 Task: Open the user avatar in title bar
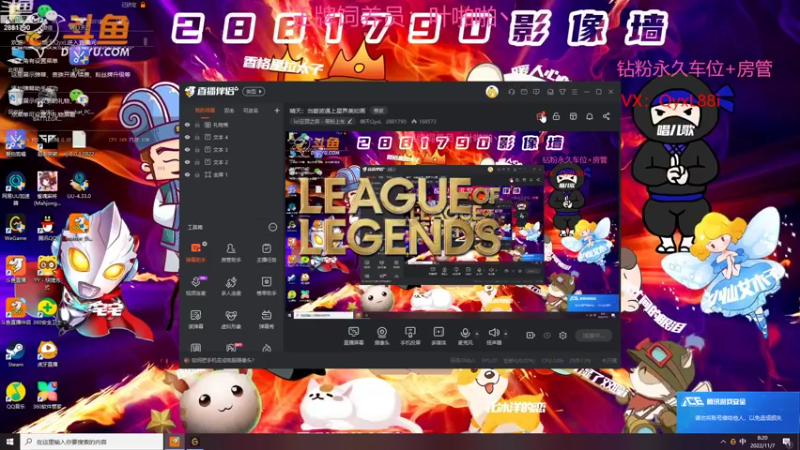point(491,92)
